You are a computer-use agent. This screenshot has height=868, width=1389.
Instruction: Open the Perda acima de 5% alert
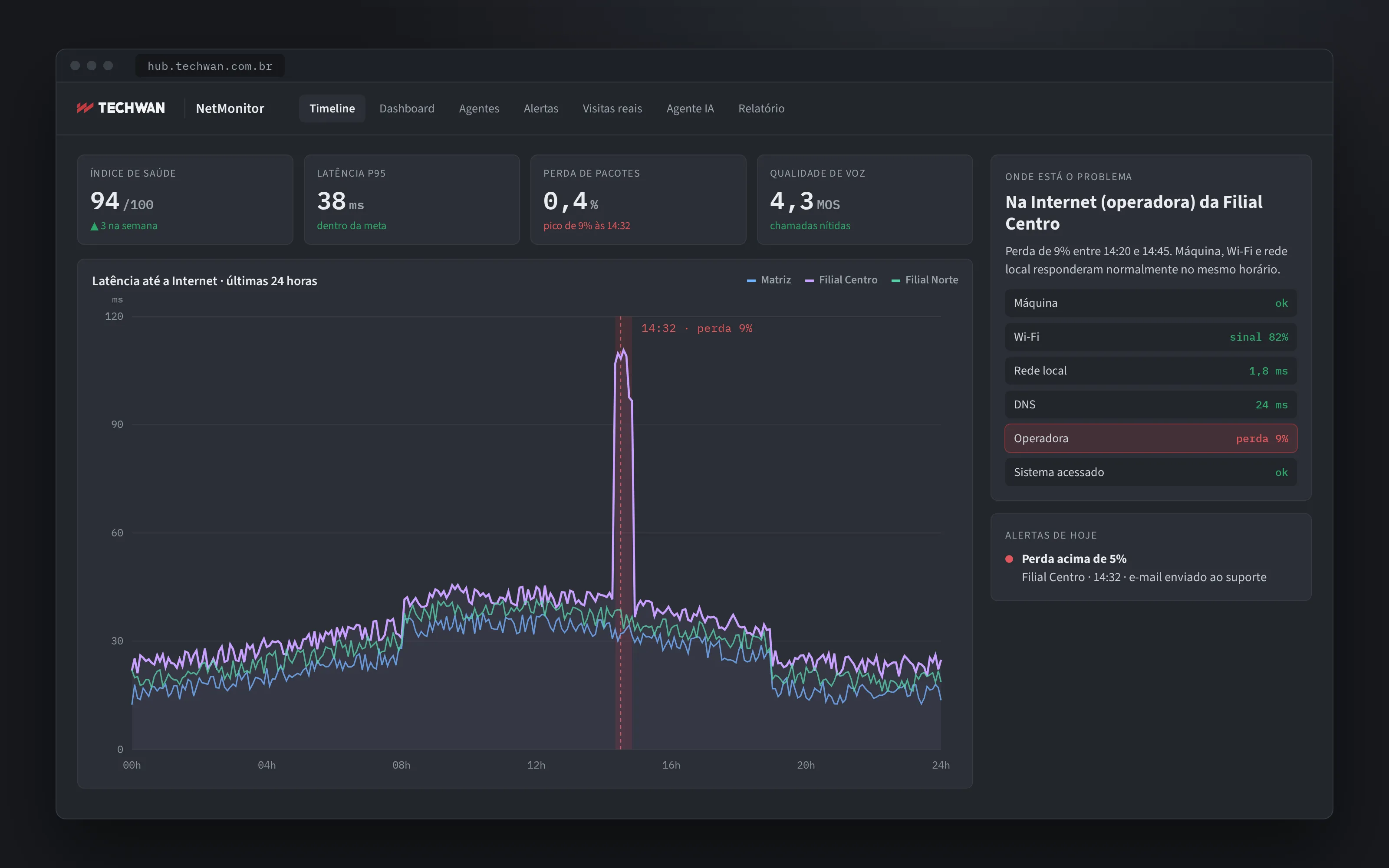(1074, 559)
